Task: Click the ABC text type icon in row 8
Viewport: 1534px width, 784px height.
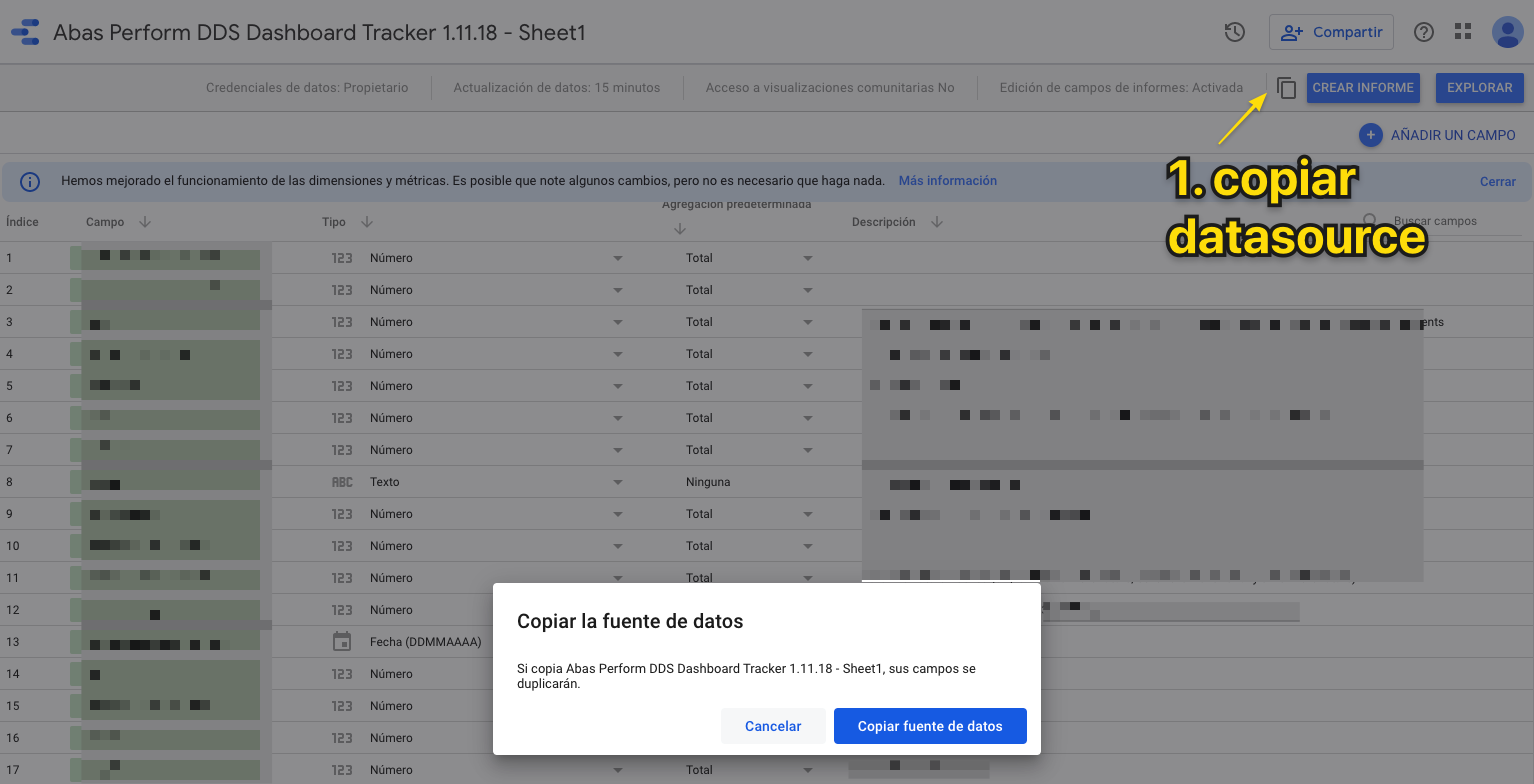Action: [342, 482]
